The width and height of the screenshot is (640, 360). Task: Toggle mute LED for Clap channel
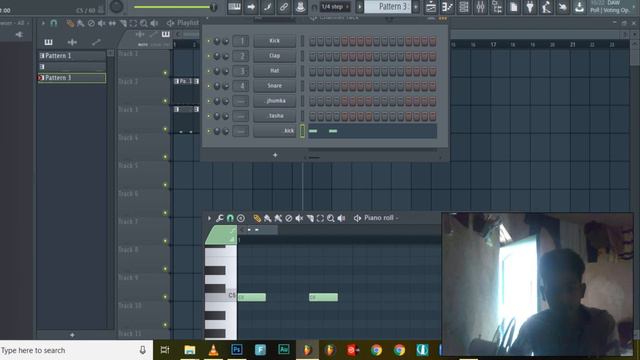209,56
